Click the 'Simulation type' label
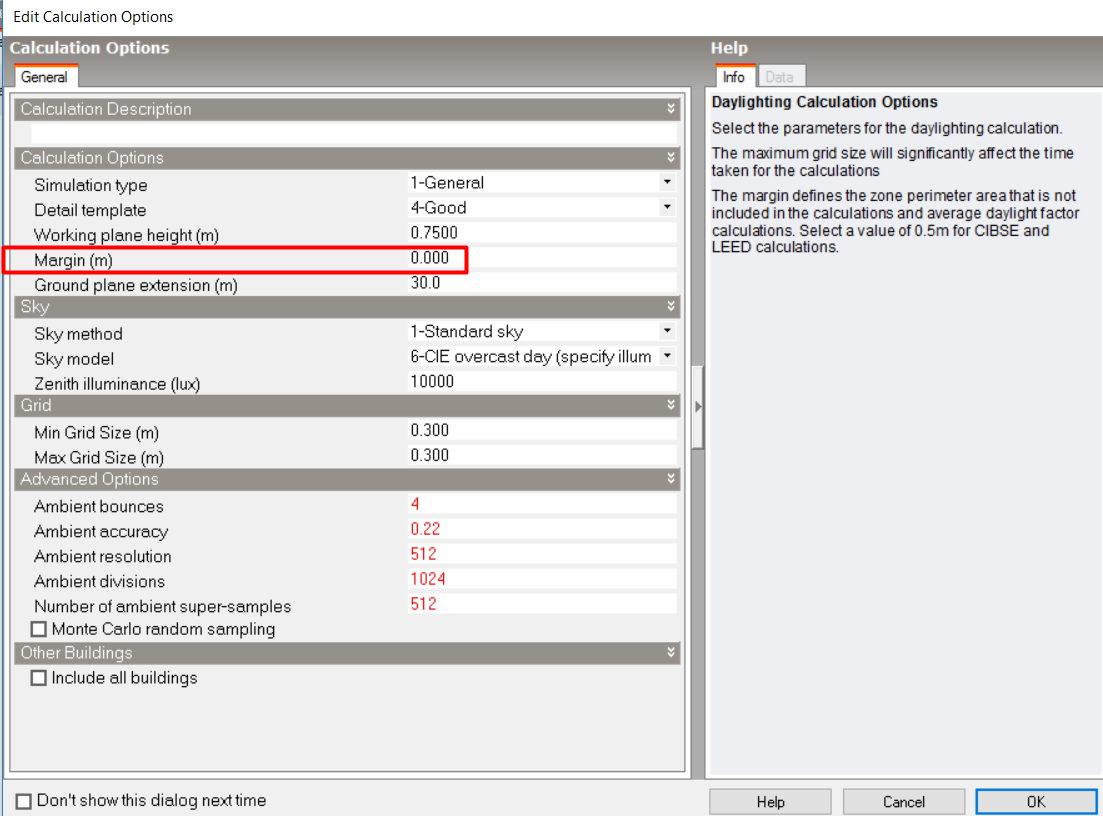This screenshot has width=1103, height=816. pos(91,185)
